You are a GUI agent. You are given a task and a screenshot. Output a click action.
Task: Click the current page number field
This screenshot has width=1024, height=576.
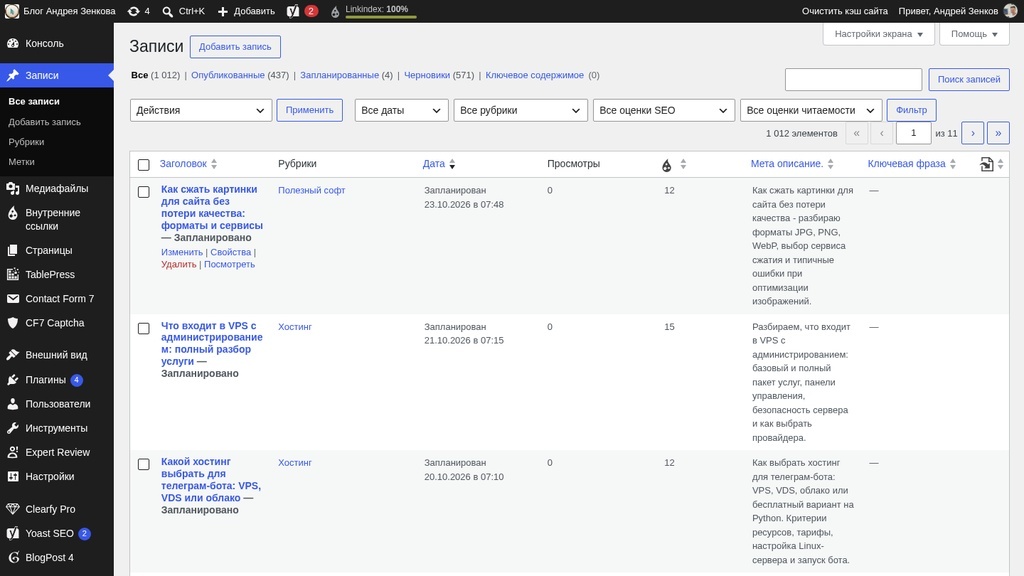click(x=914, y=133)
